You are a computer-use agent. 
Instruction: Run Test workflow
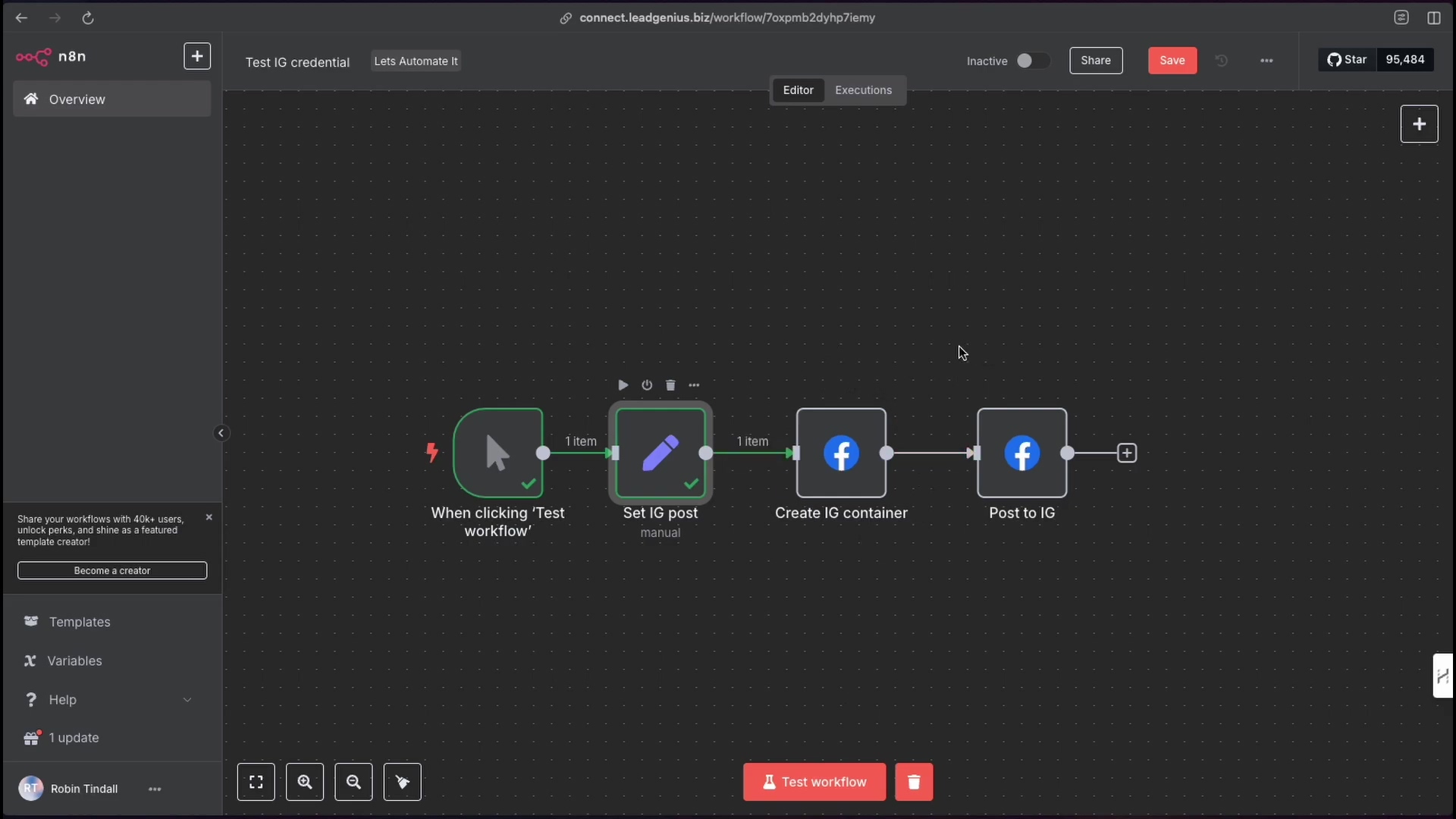(x=814, y=782)
